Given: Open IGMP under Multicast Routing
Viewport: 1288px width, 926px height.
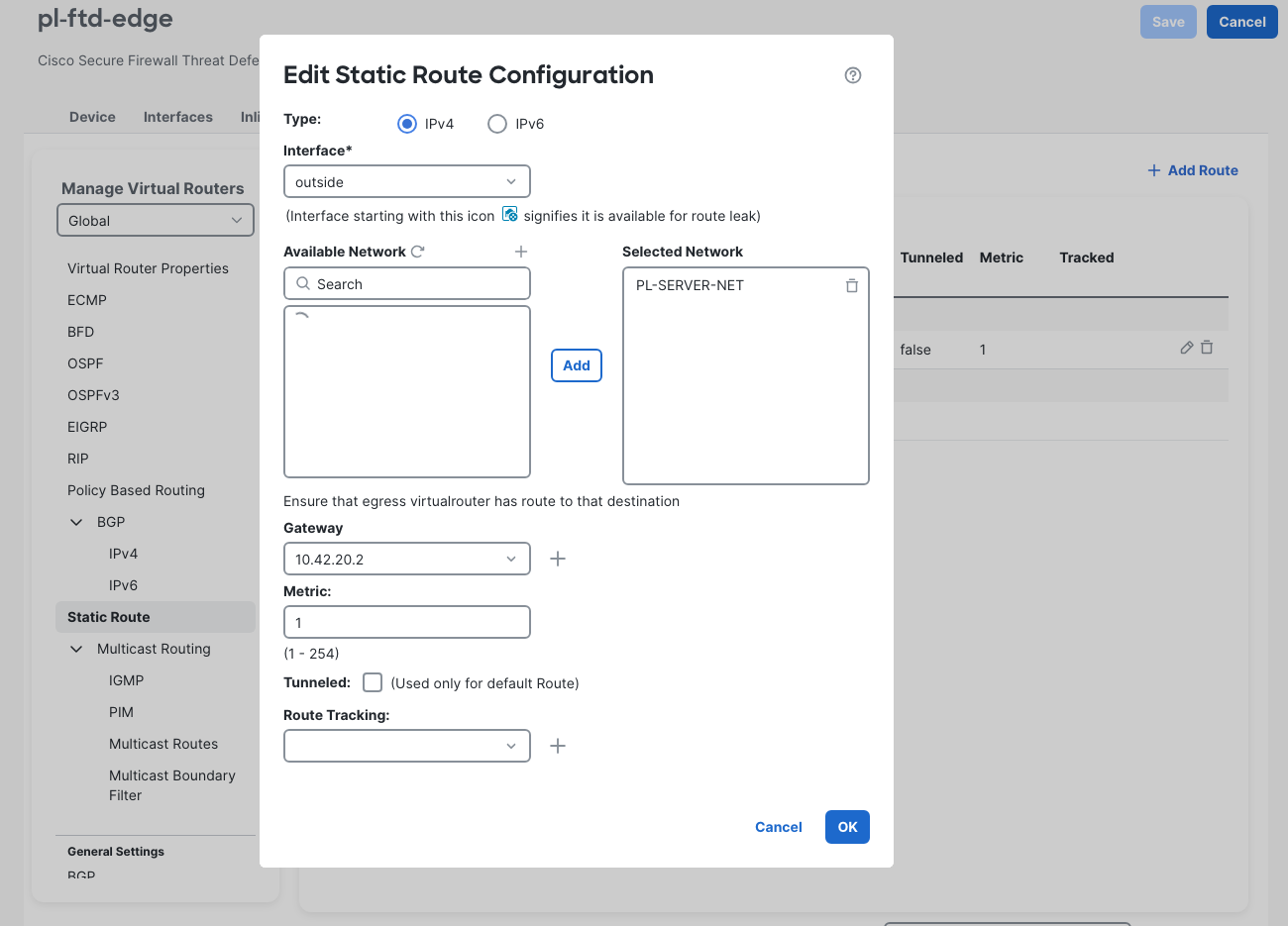Looking at the screenshot, I should pyautogui.click(x=126, y=680).
